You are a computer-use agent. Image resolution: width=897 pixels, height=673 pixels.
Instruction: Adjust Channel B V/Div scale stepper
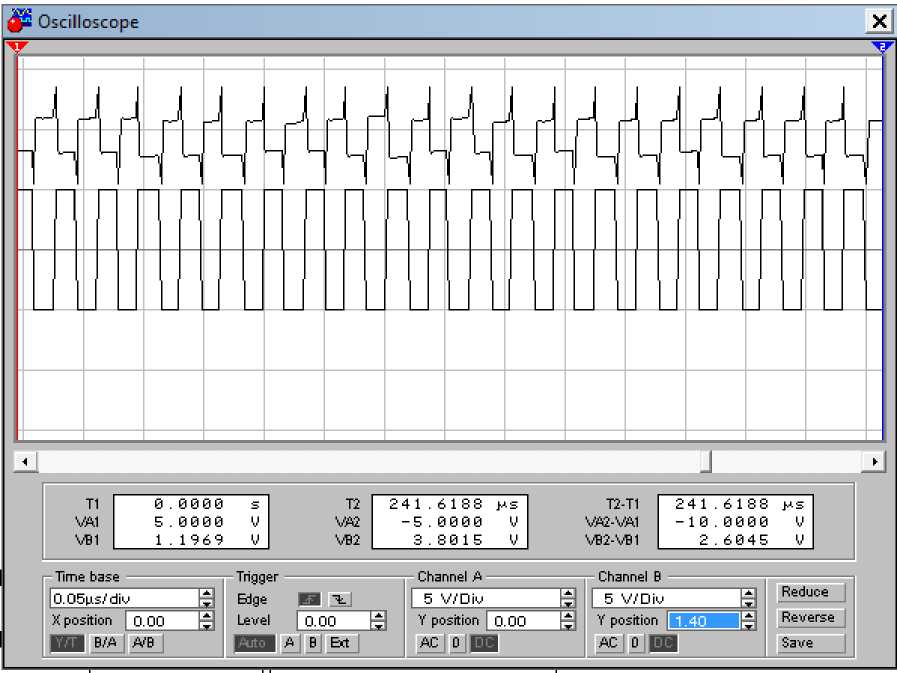[748, 599]
